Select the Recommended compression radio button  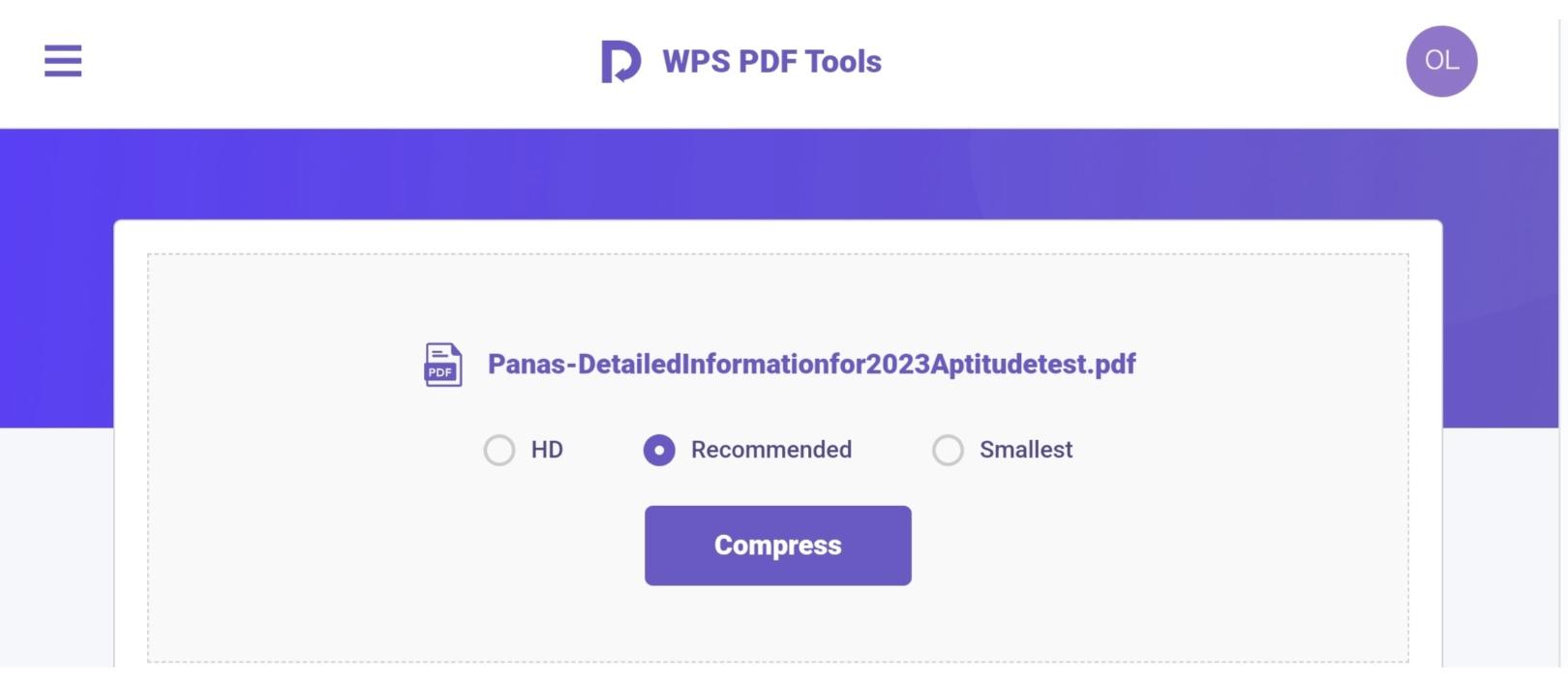[659, 450]
